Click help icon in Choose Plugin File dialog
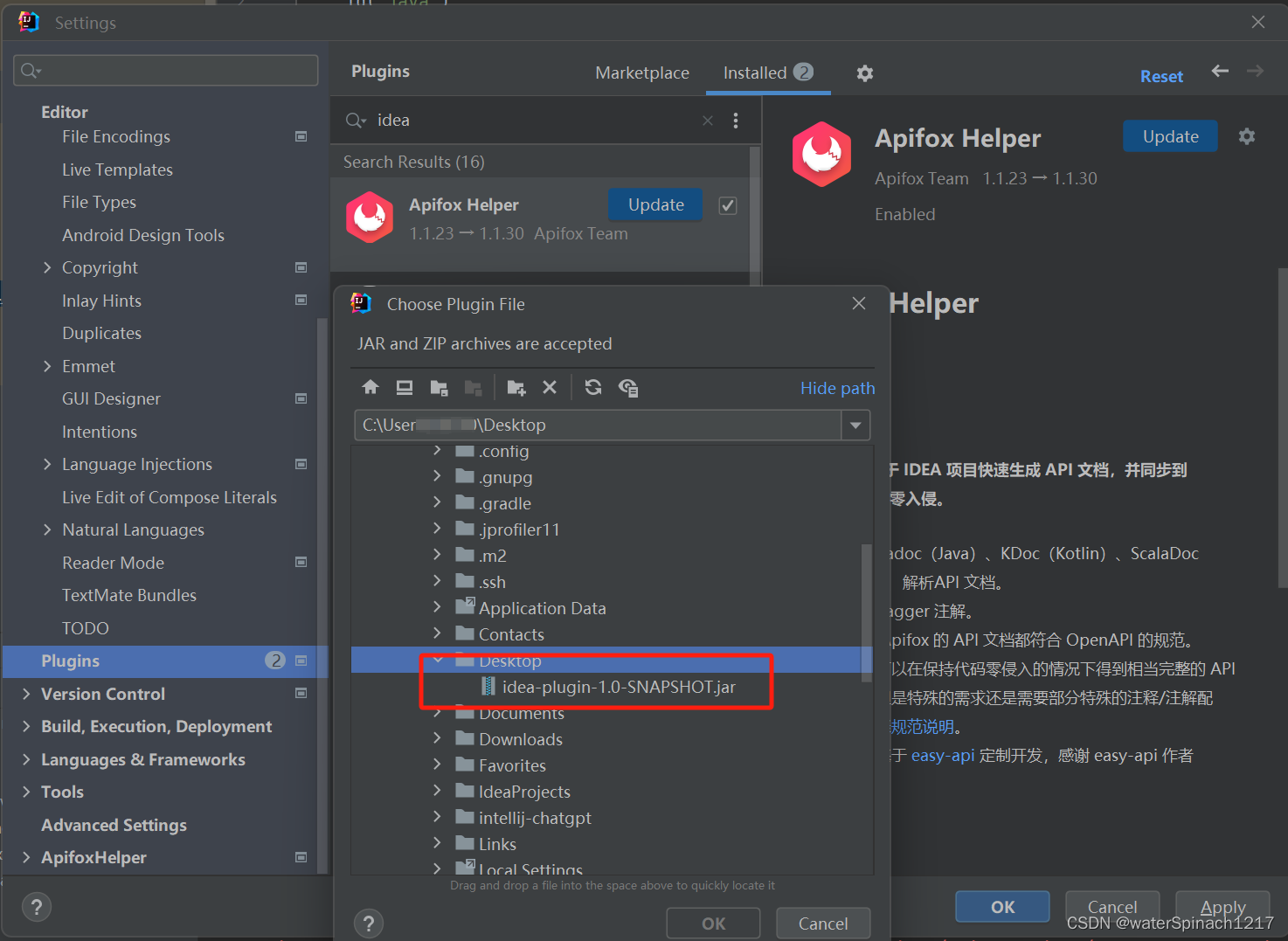 [369, 924]
